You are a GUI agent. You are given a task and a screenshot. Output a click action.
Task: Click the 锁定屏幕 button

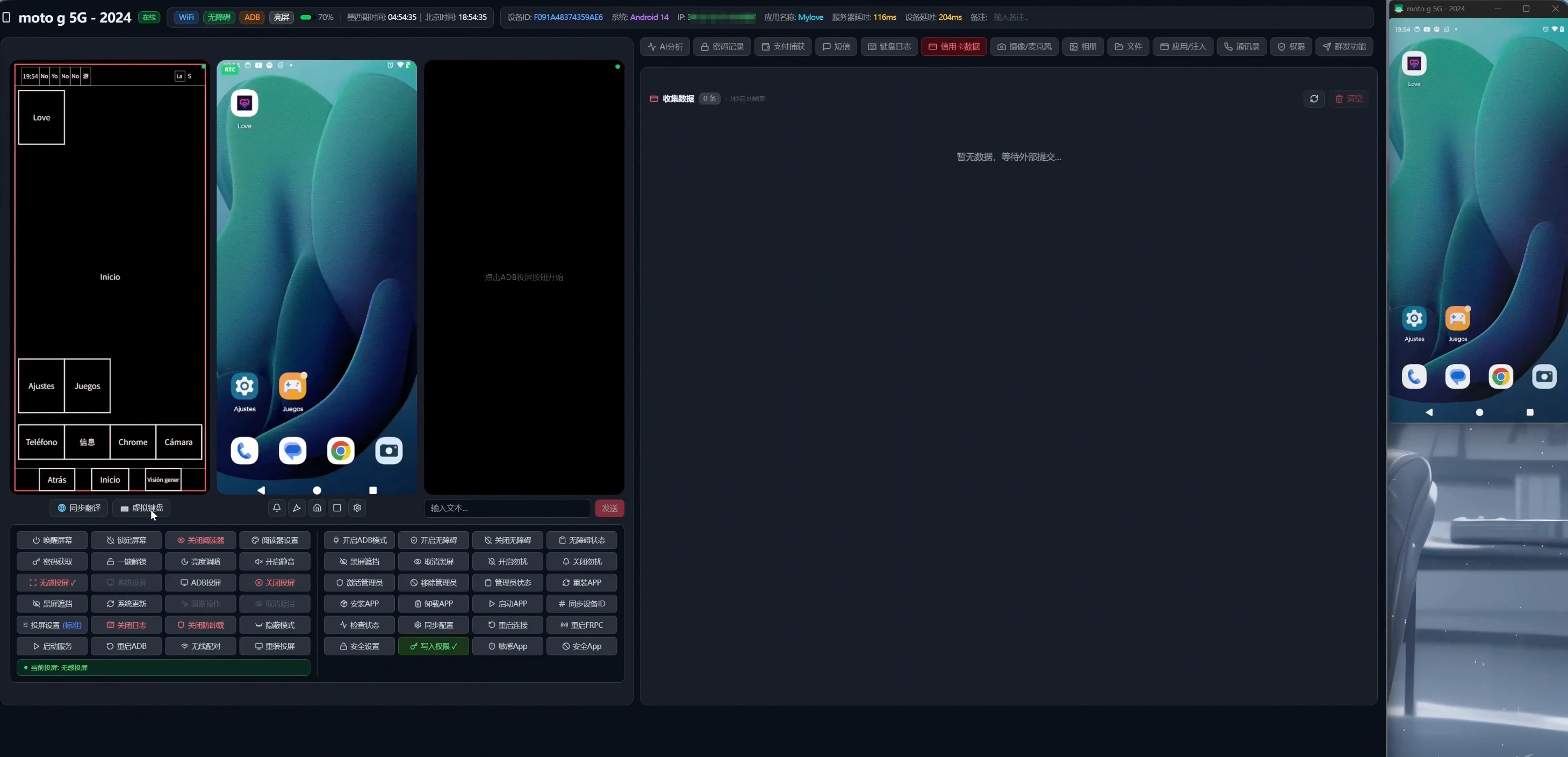(x=127, y=540)
